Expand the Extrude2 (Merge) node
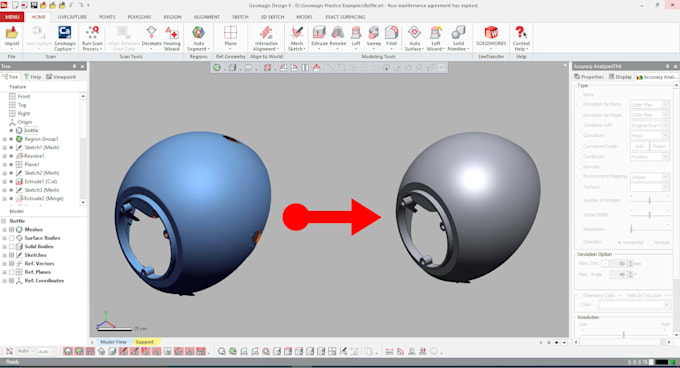Image resolution: width=680 pixels, height=368 pixels. 5,199
